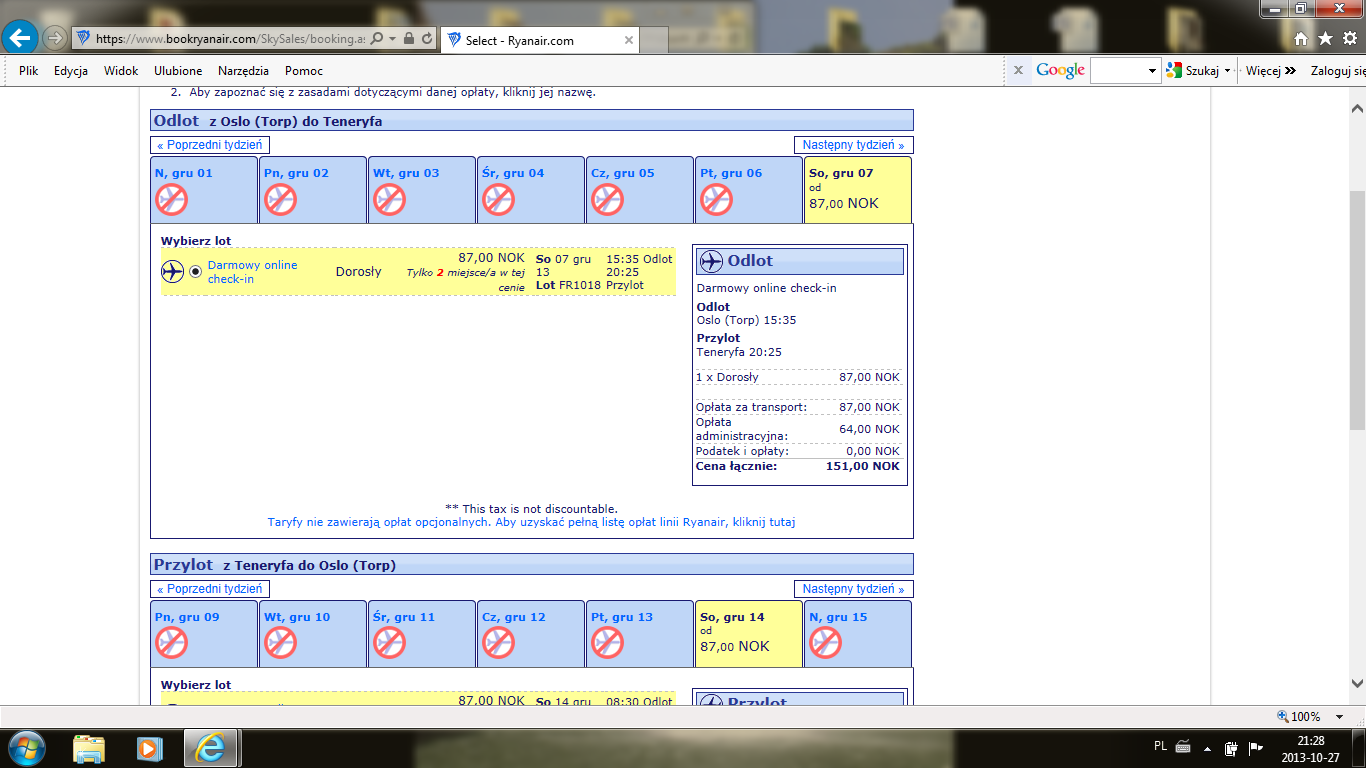
Task: Open the Widok menu
Action: coord(121,71)
